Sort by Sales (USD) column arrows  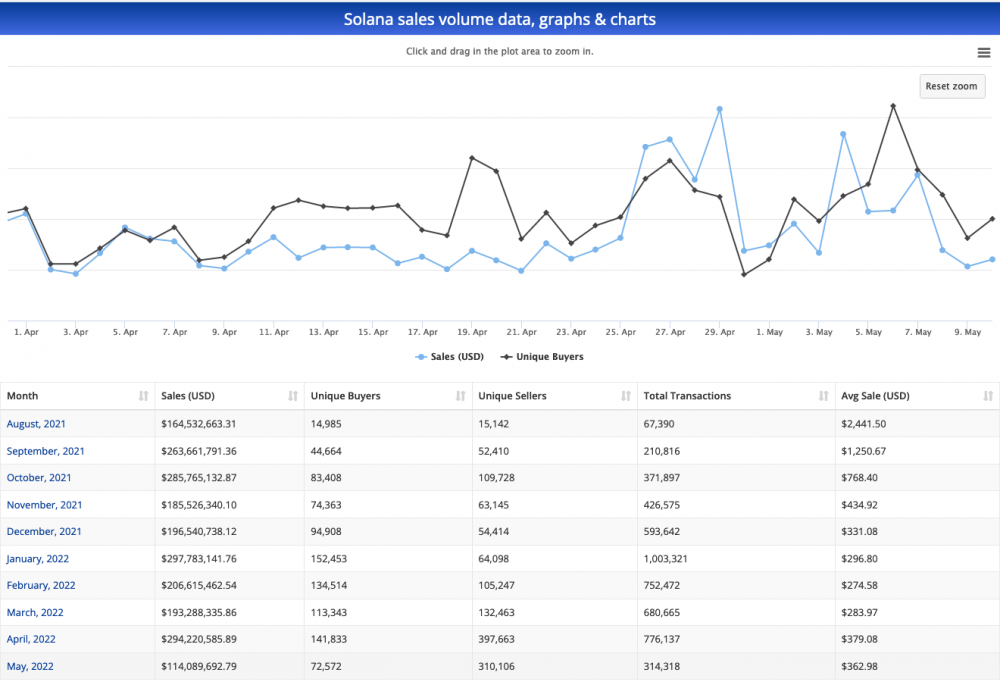click(293, 396)
